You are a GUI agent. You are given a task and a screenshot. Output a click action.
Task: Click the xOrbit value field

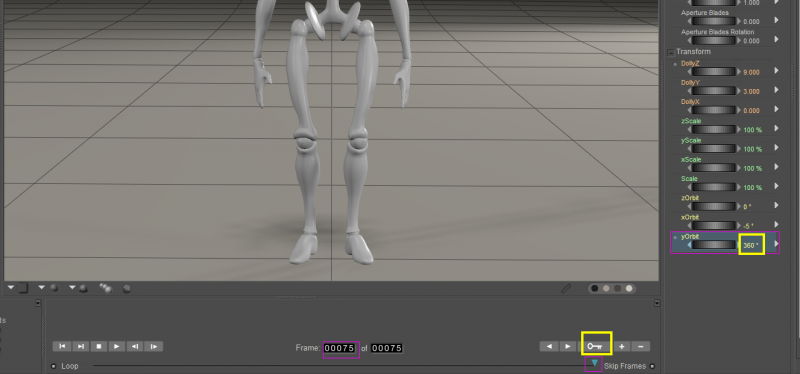coord(749,226)
